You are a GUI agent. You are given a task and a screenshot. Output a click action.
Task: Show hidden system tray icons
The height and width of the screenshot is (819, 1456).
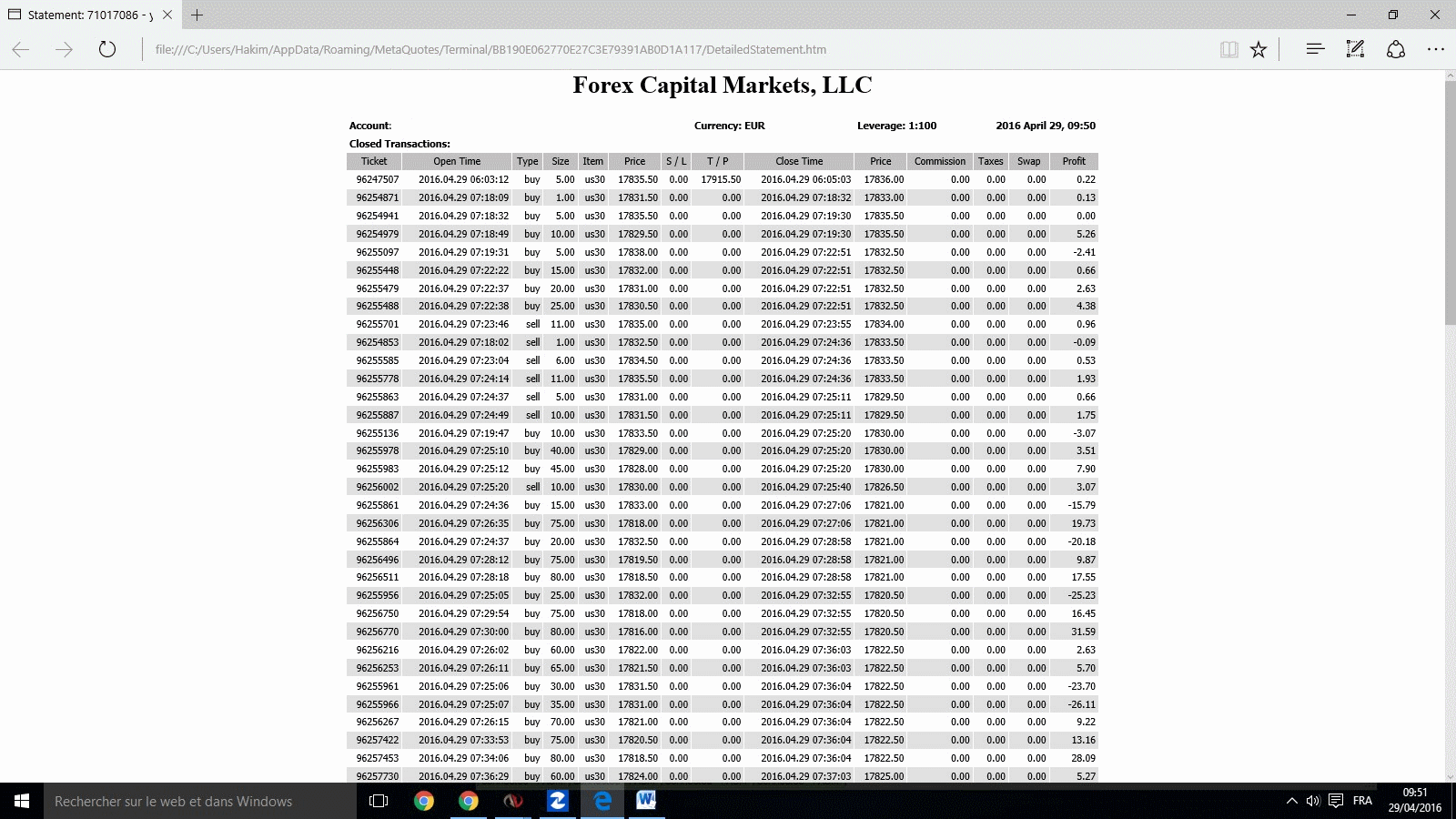pyautogui.click(x=1291, y=801)
